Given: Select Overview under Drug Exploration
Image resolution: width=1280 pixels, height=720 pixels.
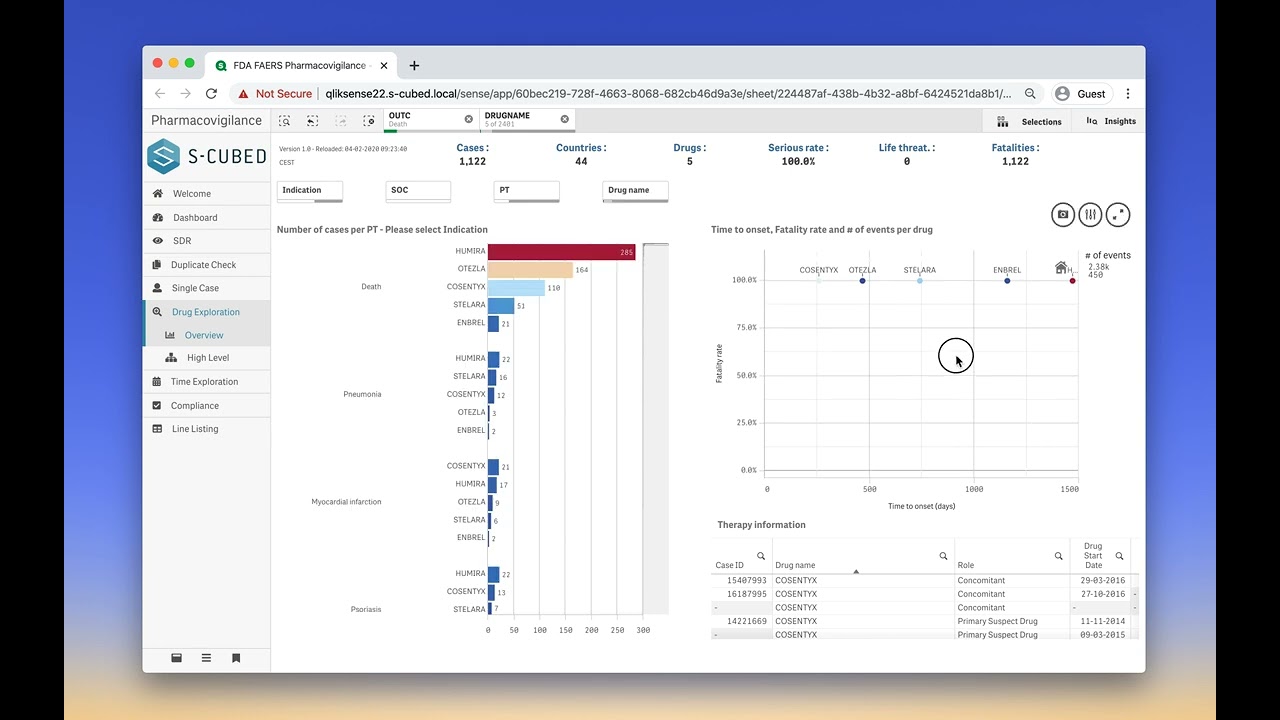Looking at the screenshot, I should point(206,335).
